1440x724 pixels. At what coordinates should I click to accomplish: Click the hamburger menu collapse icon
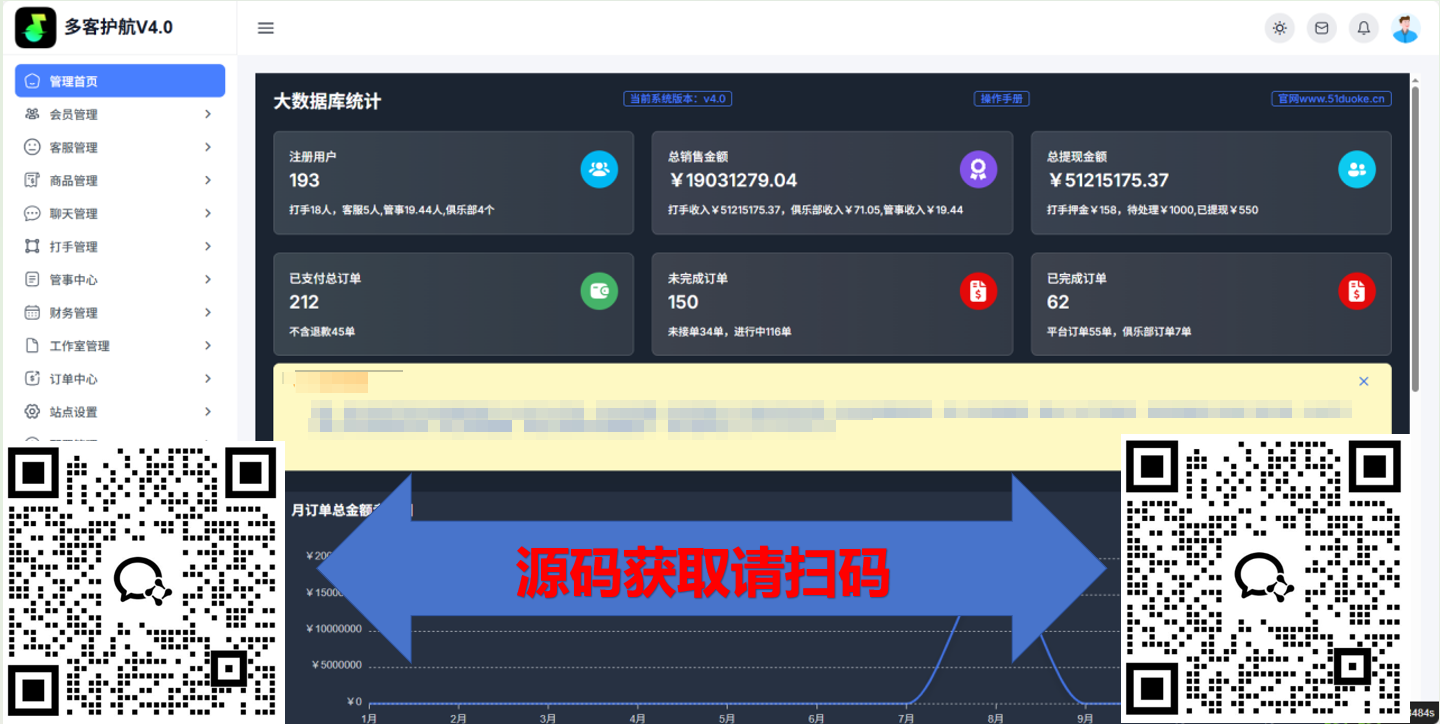[x=265, y=28]
